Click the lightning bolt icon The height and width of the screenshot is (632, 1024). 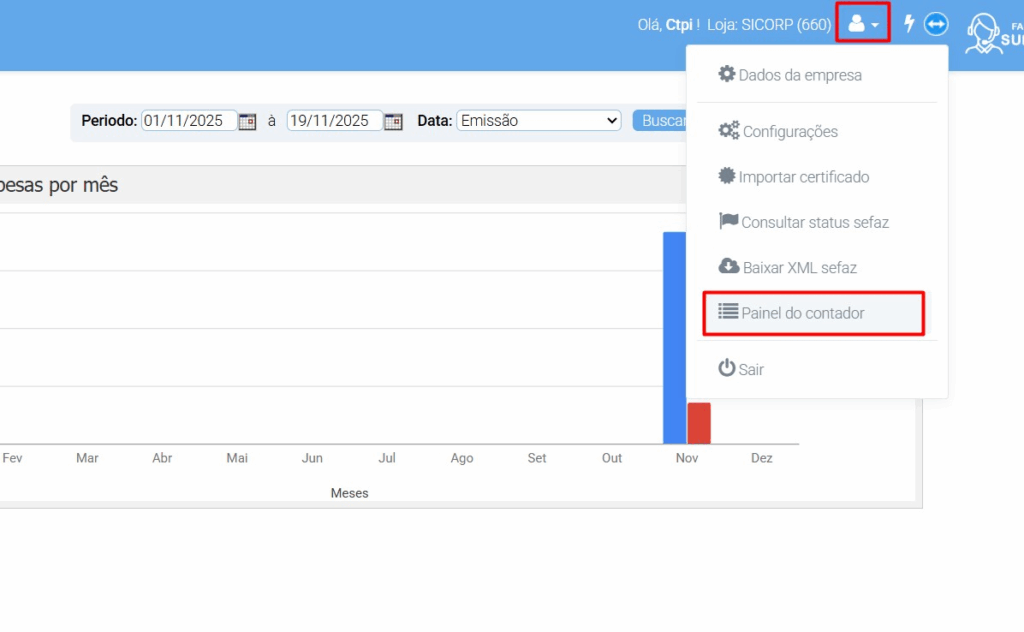909,24
